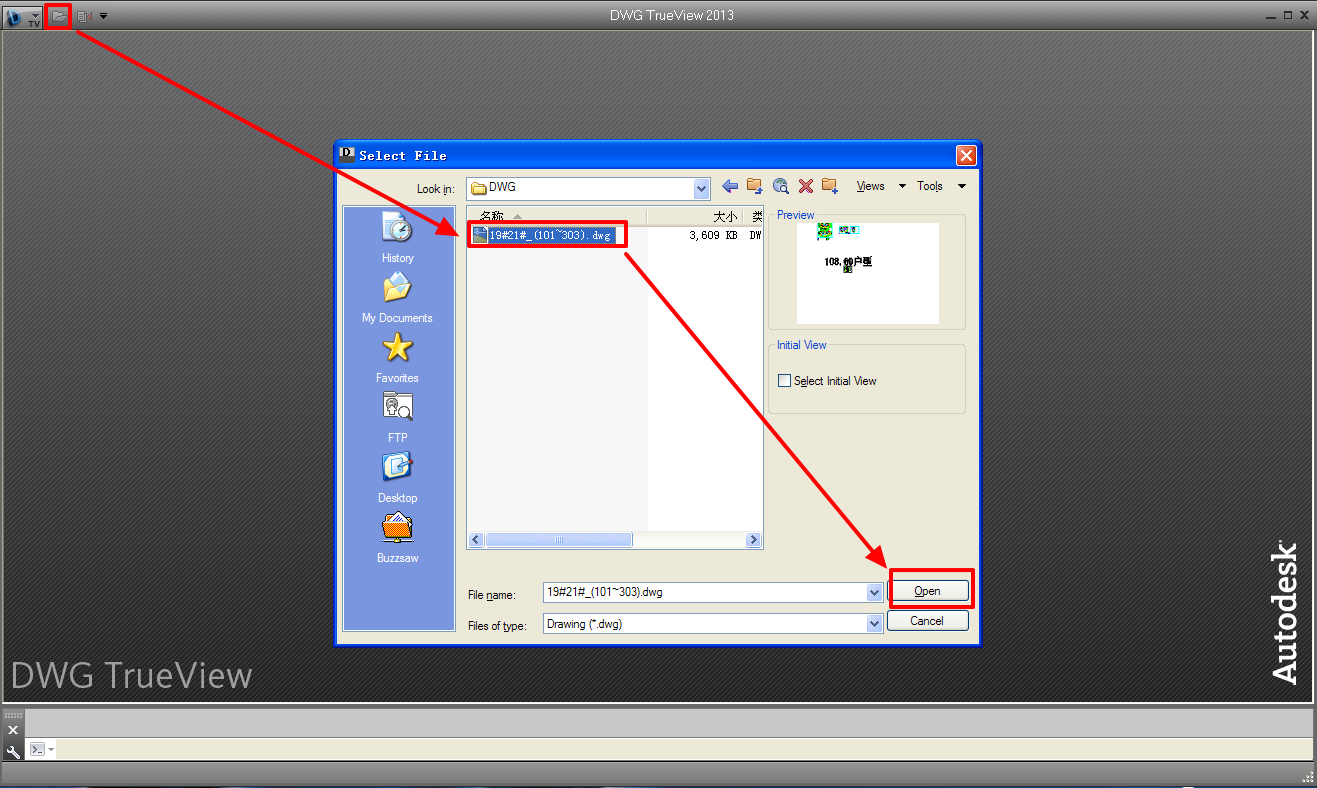This screenshot has width=1317, height=788.
Task: Expand the File name dropdown arrow
Action: pyautogui.click(x=875, y=592)
